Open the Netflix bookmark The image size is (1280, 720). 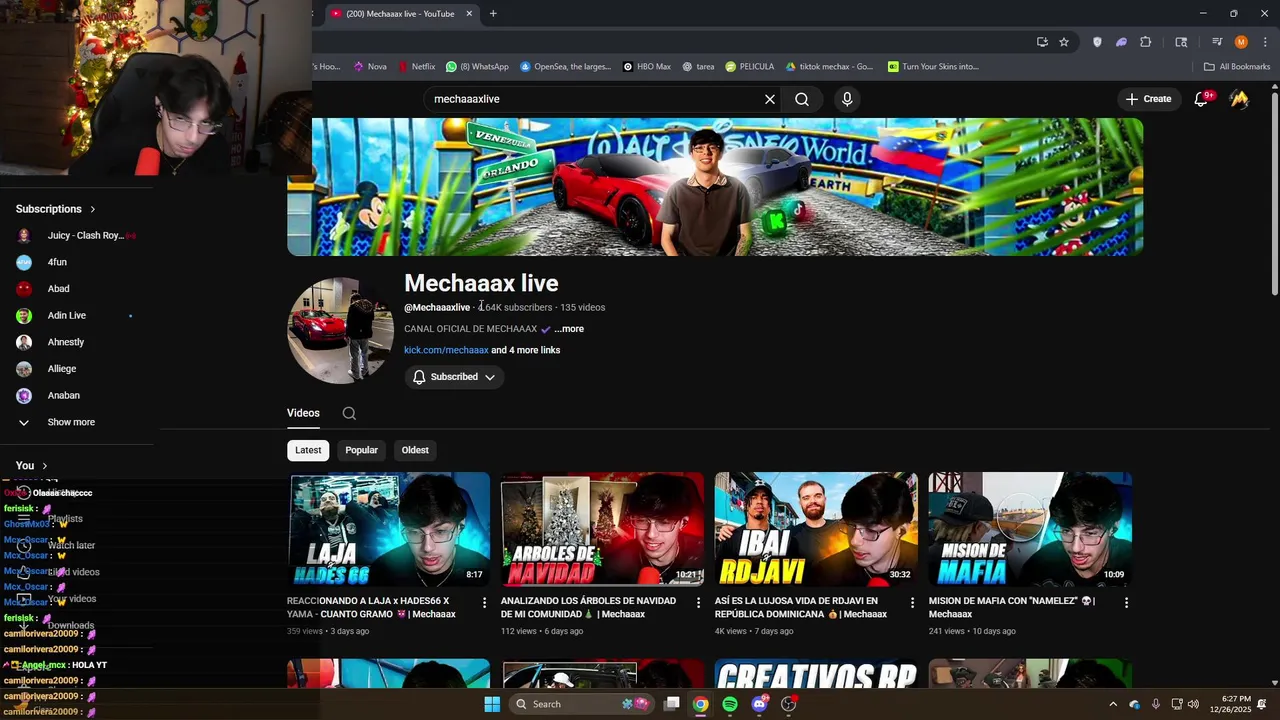pos(416,67)
